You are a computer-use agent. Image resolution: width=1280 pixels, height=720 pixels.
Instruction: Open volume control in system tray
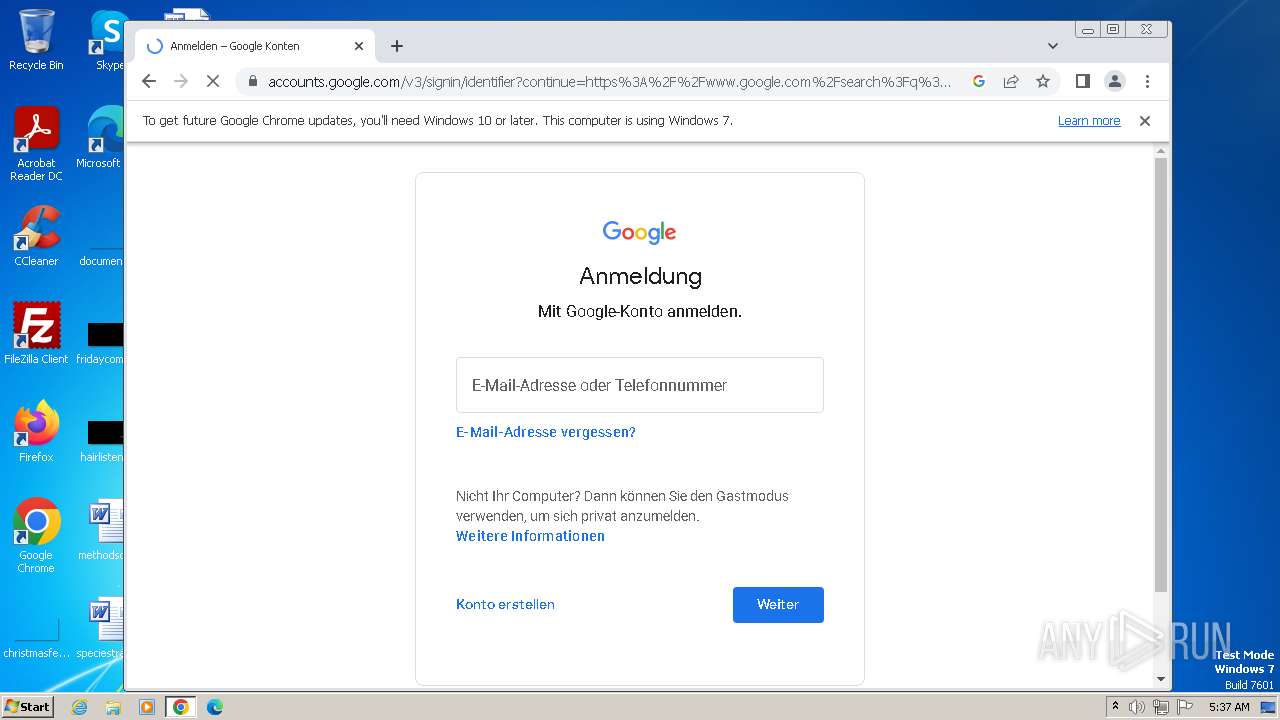pos(1137,707)
